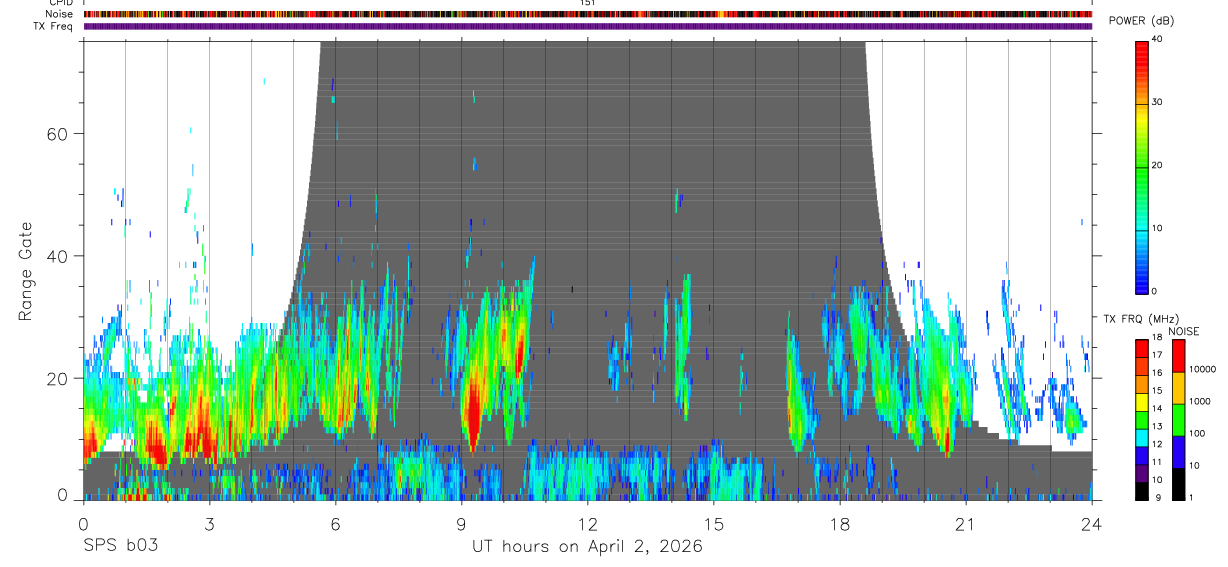Click the noise scale value 1000

point(1199,400)
